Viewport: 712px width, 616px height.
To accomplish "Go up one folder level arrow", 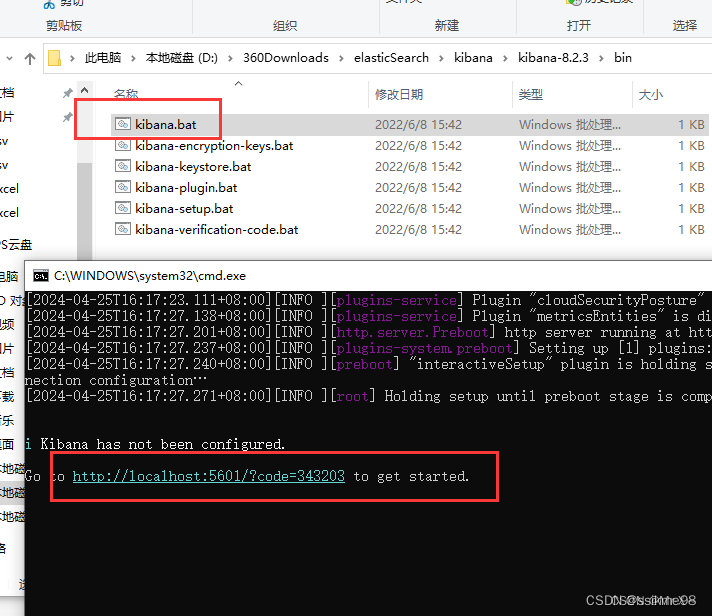I will pyautogui.click(x=30, y=58).
